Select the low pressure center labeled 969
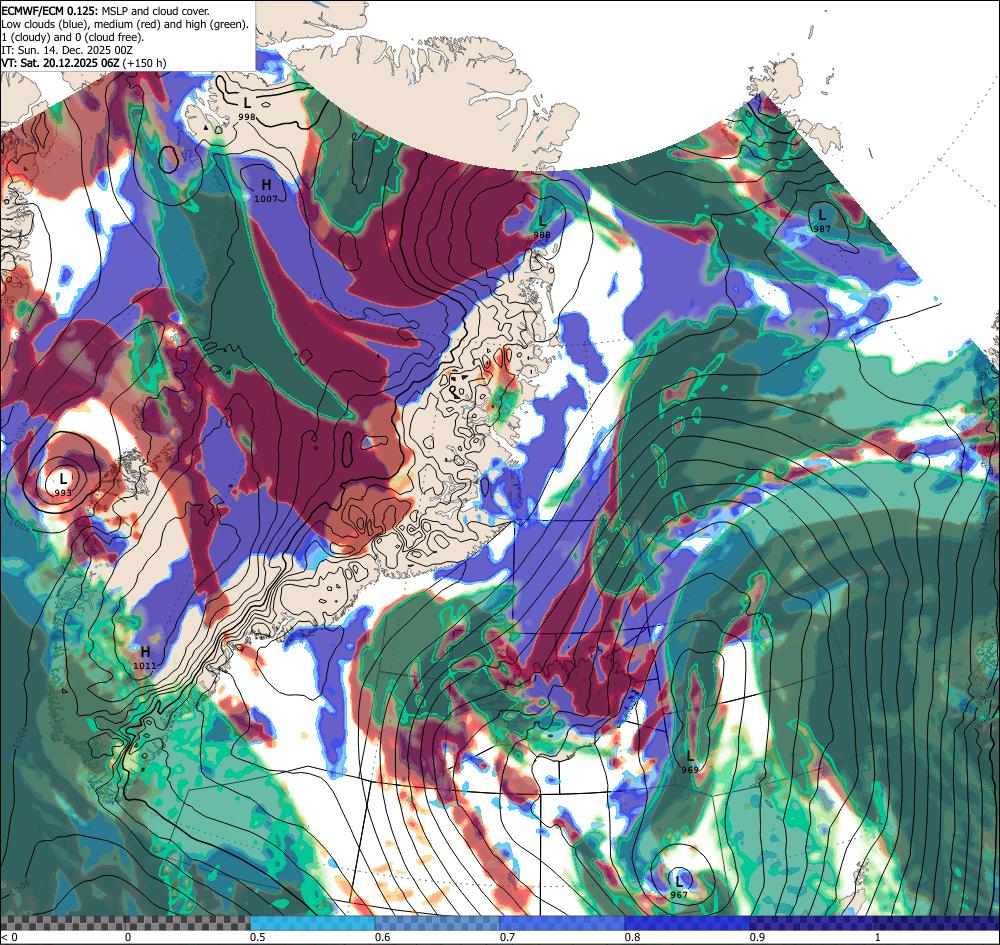1000x945 pixels. coord(690,761)
